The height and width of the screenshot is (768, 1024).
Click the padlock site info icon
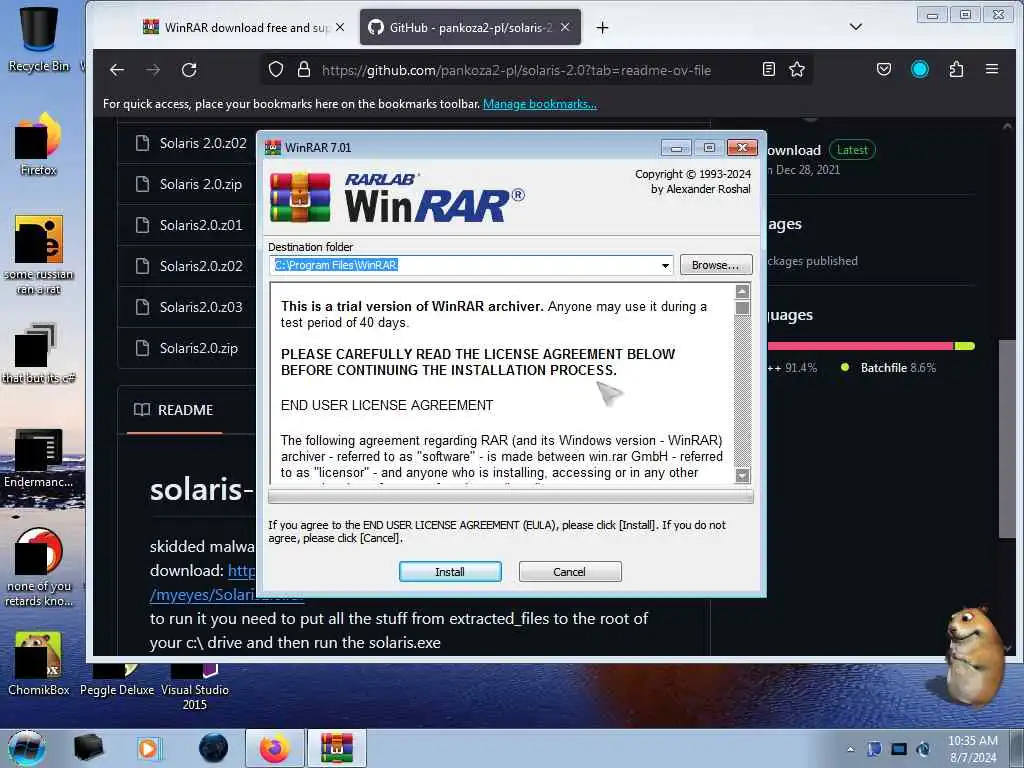[x=304, y=70]
